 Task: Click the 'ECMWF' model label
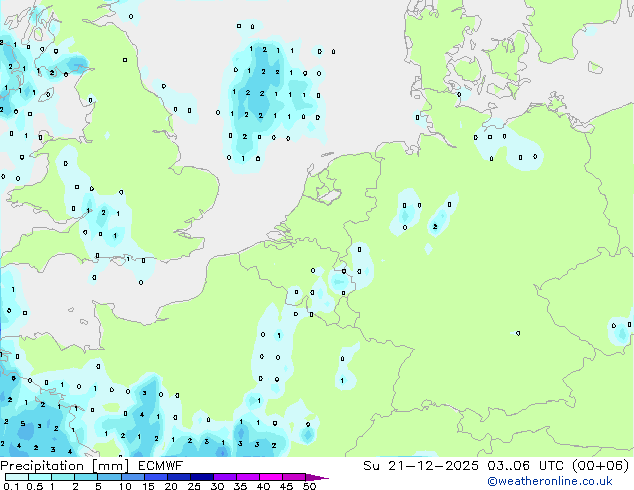161,466
